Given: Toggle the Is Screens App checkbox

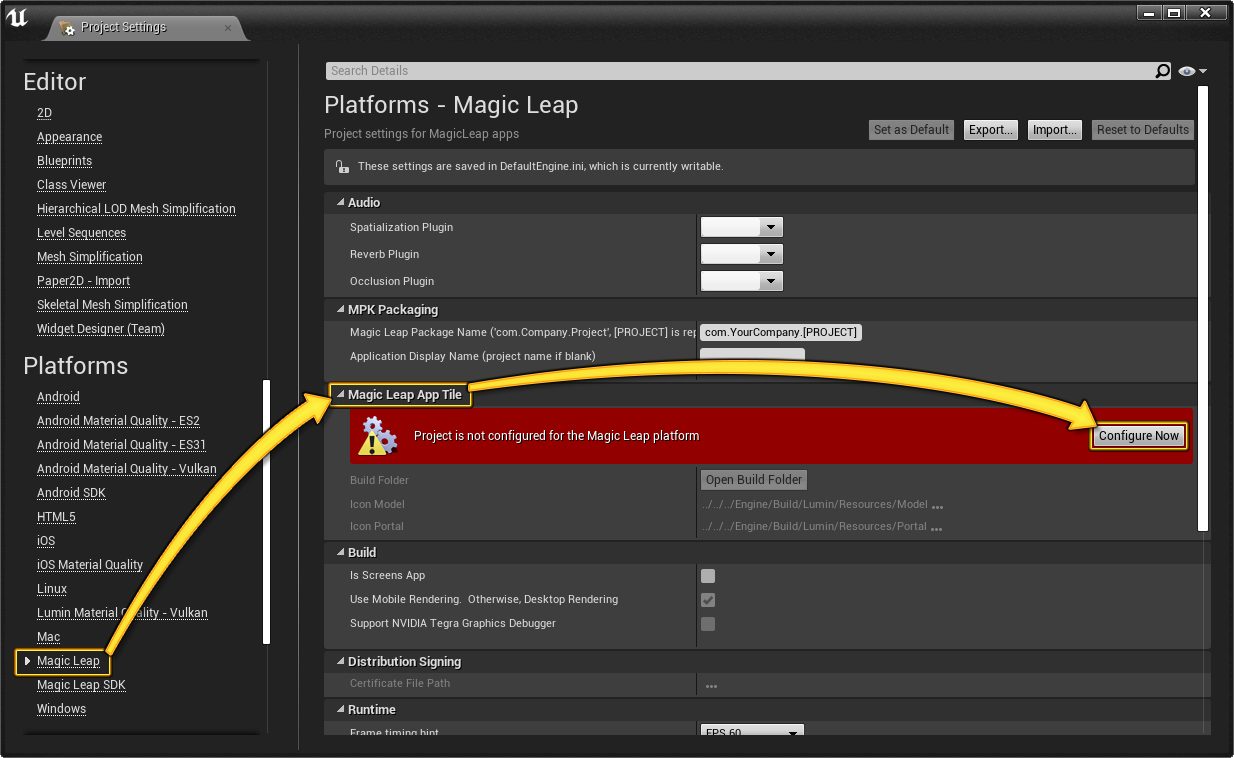Looking at the screenshot, I should [x=708, y=576].
